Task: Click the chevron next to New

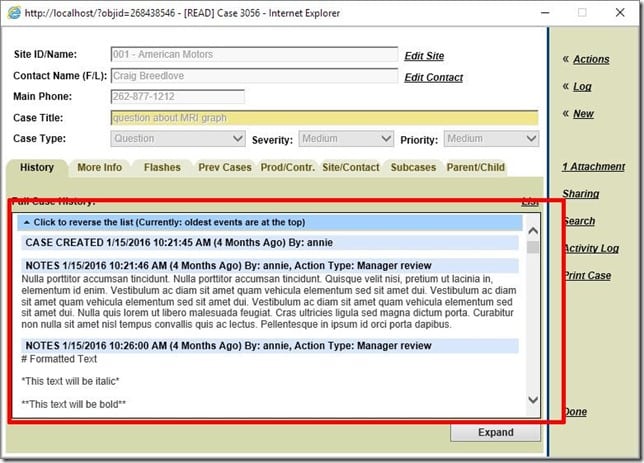Action: (566, 113)
